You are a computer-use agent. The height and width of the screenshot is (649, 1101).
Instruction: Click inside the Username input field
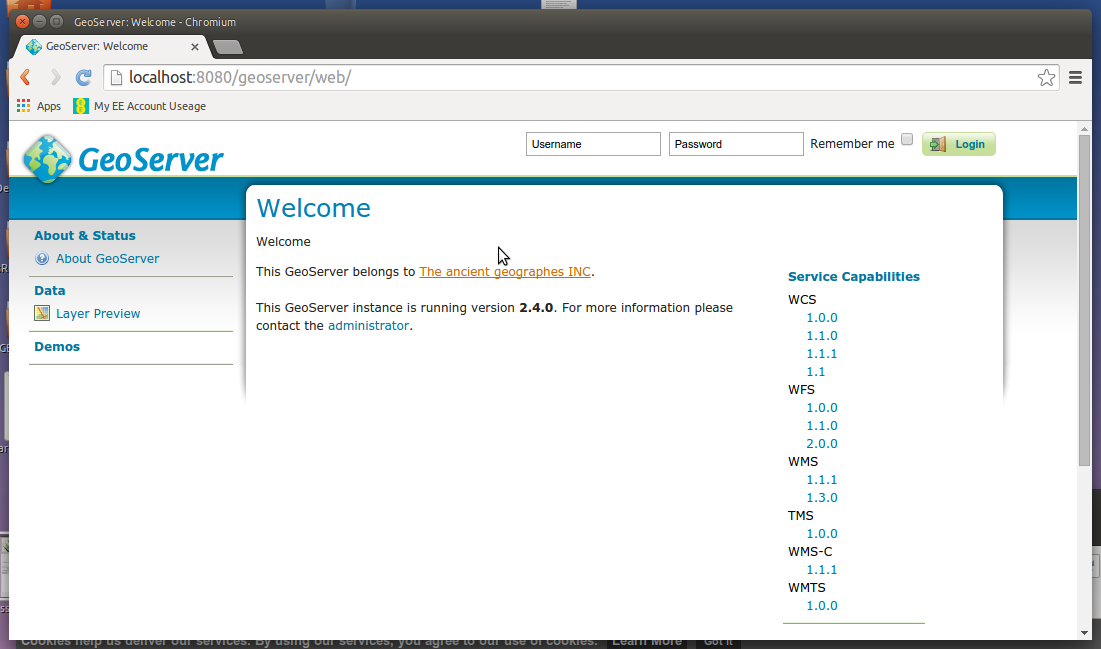click(592, 144)
